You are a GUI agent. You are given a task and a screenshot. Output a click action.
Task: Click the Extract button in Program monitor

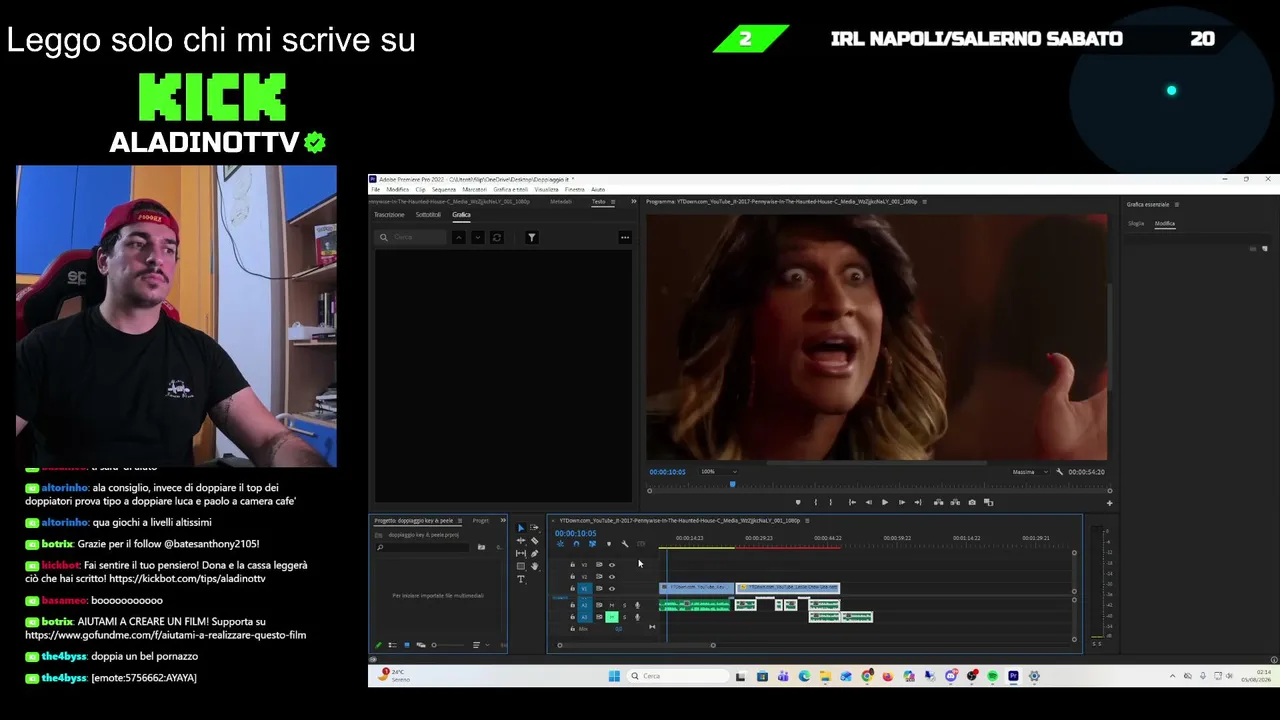[x=955, y=502]
